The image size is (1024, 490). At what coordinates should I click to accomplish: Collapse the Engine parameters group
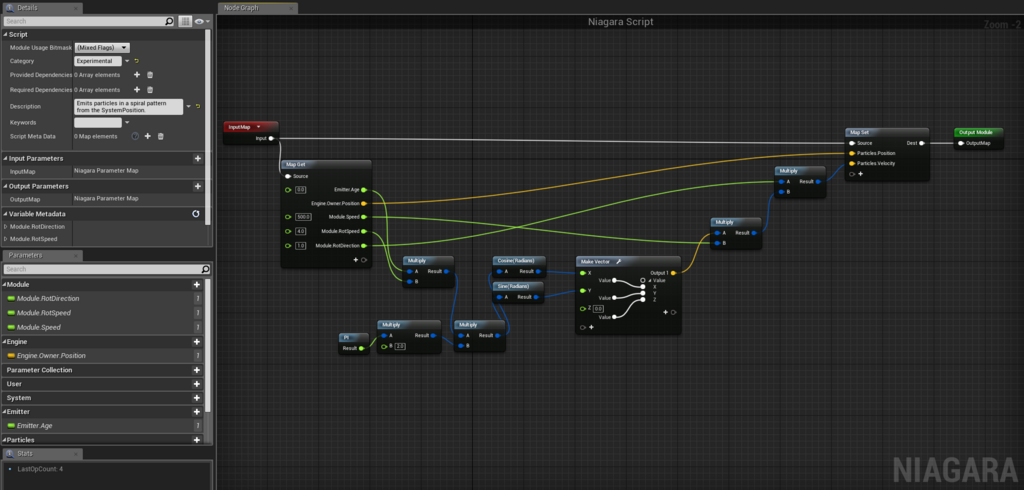coord(5,342)
